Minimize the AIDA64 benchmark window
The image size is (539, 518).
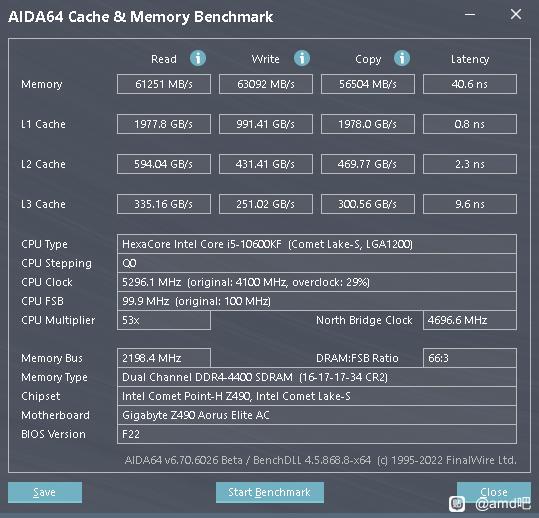[x=470, y=14]
